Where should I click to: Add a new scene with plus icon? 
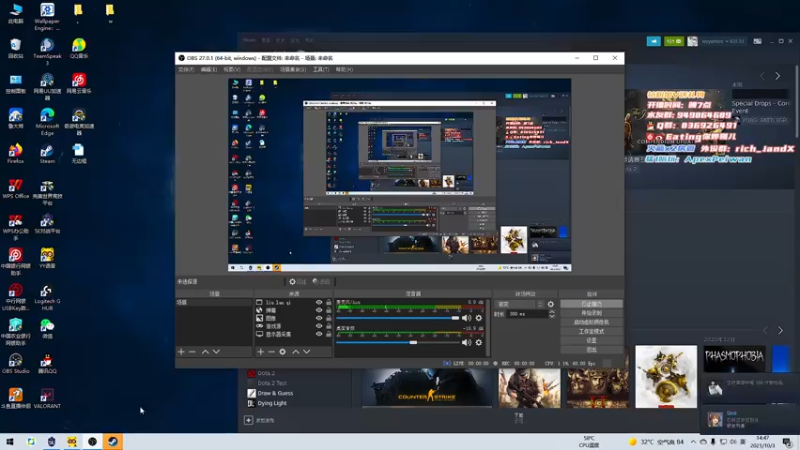(x=181, y=352)
